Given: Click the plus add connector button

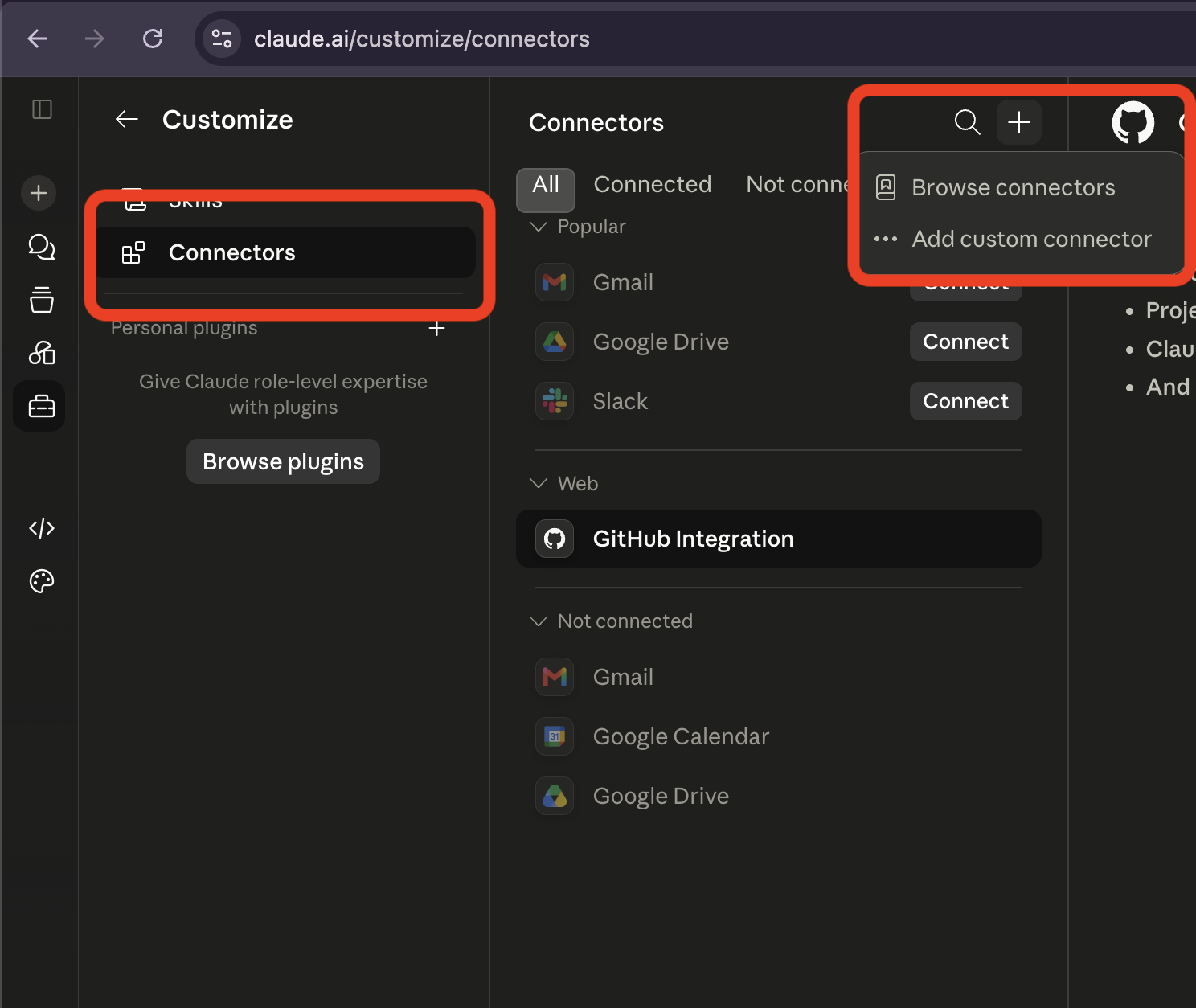Looking at the screenshot, I should 1019,122.
